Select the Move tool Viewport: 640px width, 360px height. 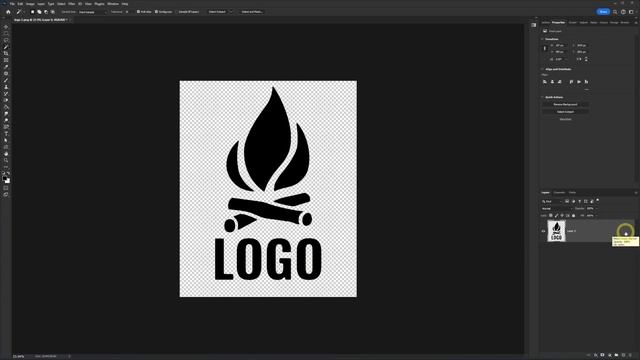pos(6,27)
